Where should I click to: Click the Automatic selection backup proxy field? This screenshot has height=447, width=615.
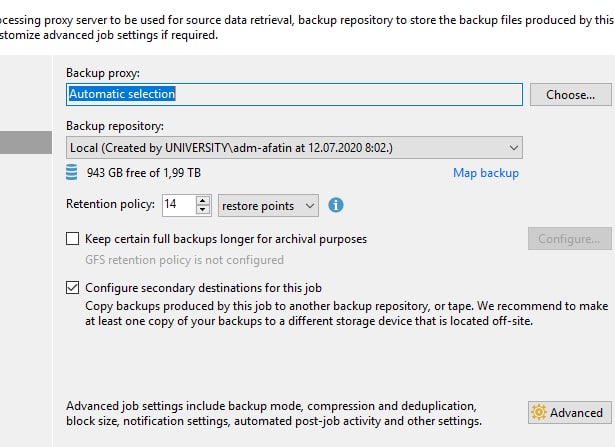[x=294, y=94]
